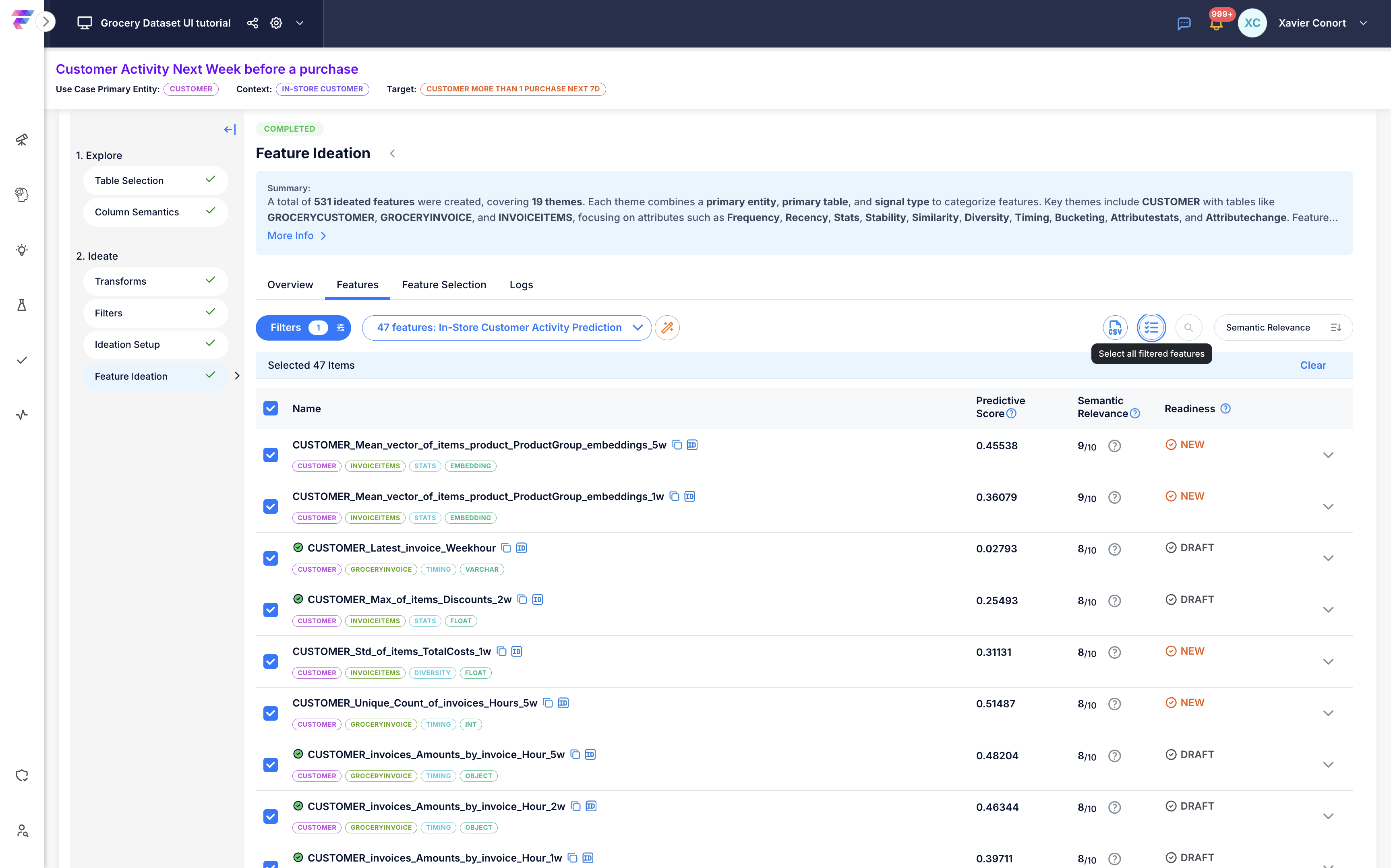
Task: Click the magic wand icon beside feature dropdown
Action: [667, 327]
